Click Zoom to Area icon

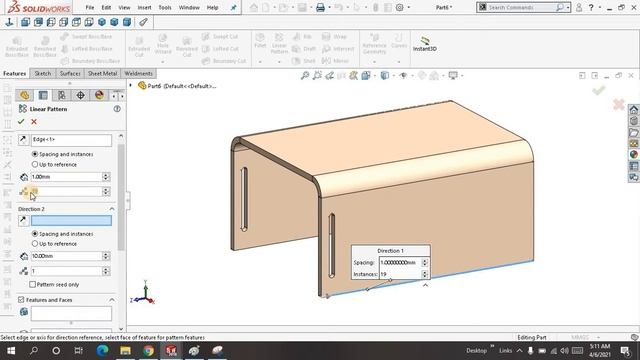point(317,76)
